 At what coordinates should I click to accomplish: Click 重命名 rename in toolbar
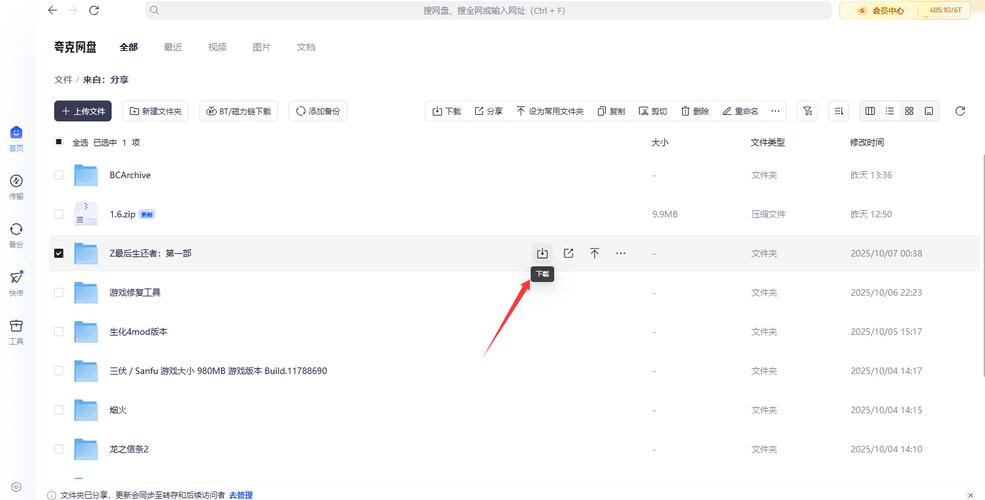click(740, 111)
